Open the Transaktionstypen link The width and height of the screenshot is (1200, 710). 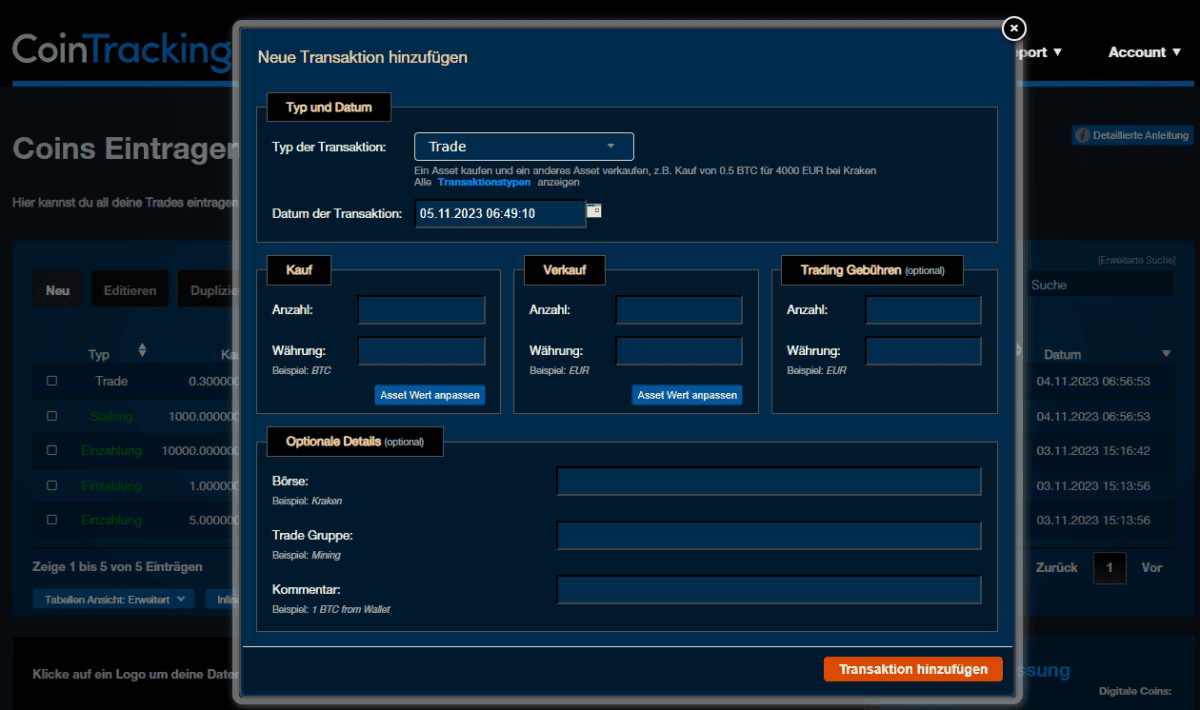coord(484,181)
